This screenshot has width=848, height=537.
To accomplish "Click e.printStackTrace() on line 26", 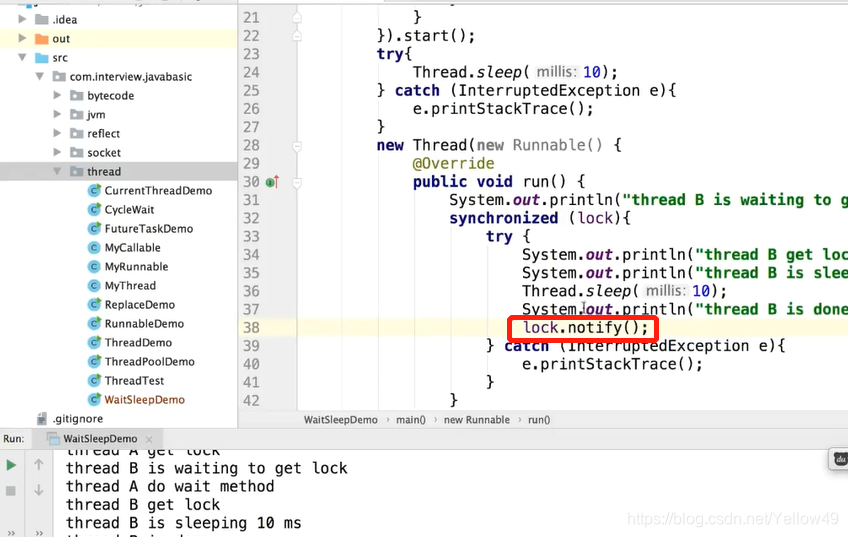I will (503, 109).
